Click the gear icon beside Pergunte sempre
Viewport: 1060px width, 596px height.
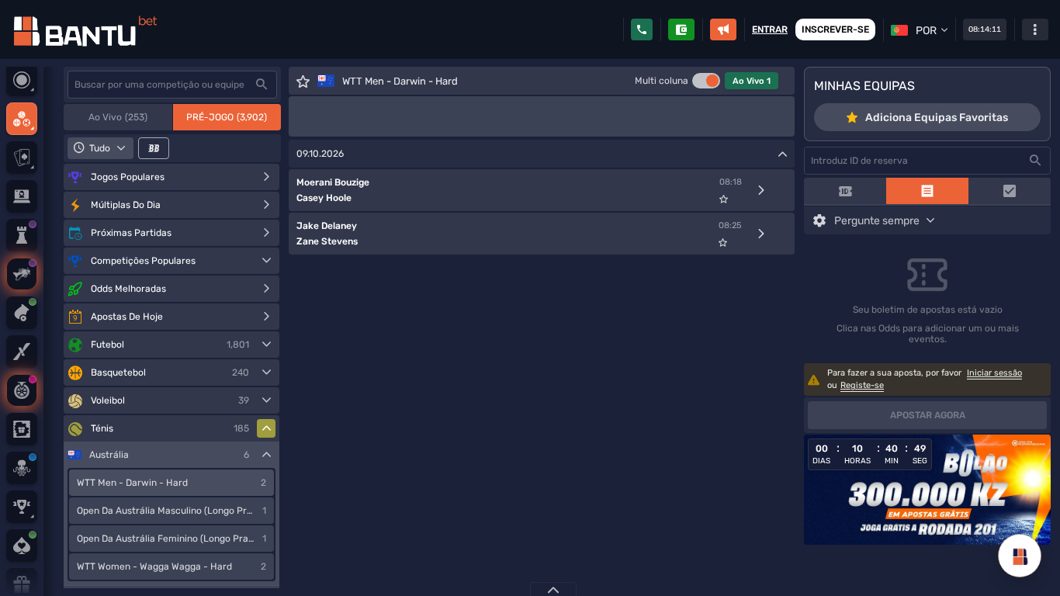tap(819, 221)
